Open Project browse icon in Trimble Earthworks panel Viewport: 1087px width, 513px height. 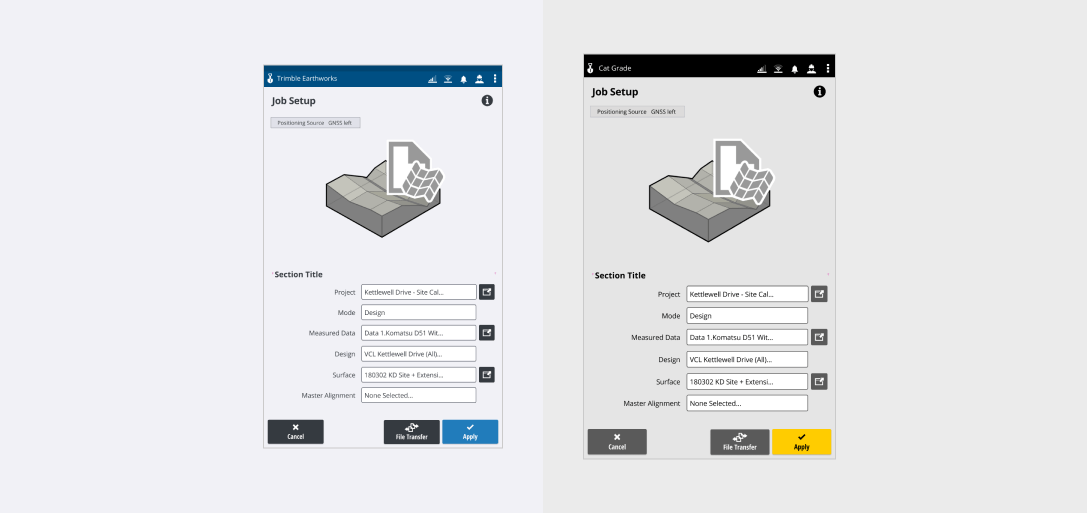[487, 292]
